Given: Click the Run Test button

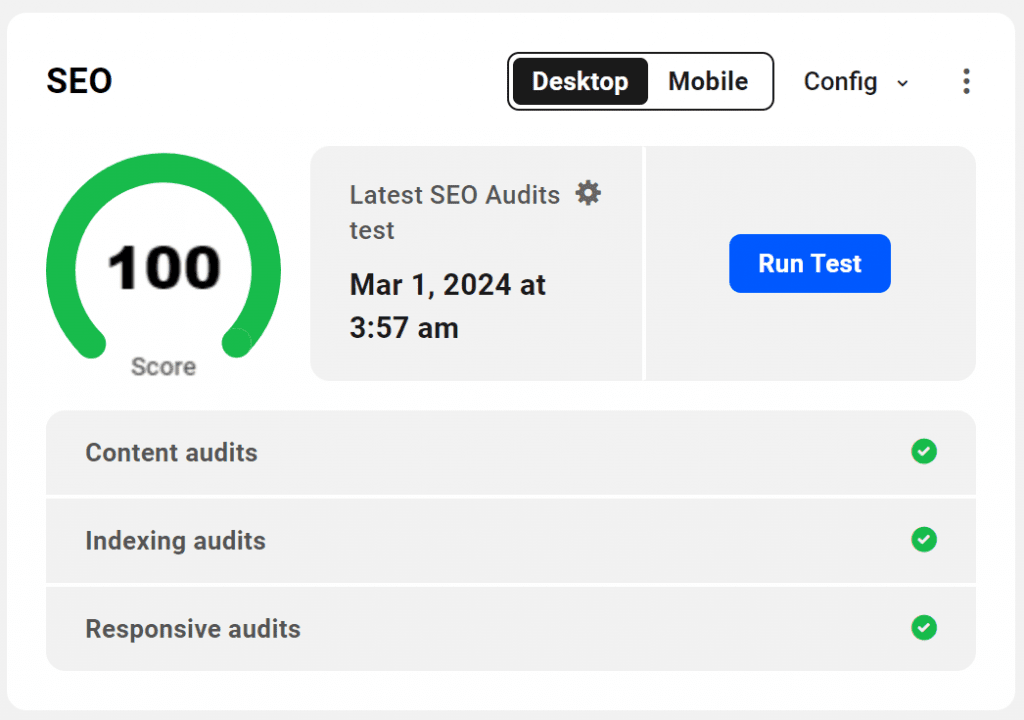Looking at the screenshot, I should pyautogui.click(x=810, y=263).
